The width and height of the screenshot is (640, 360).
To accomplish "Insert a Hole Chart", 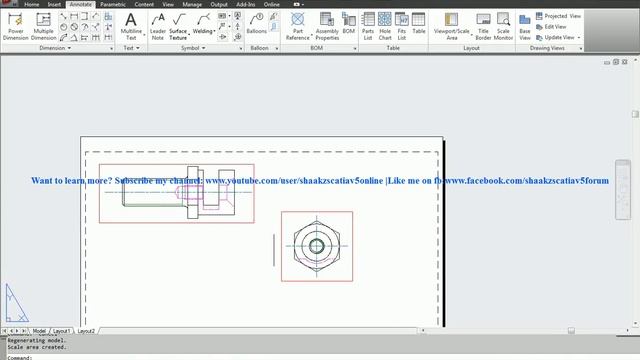I will pos(385,26).
